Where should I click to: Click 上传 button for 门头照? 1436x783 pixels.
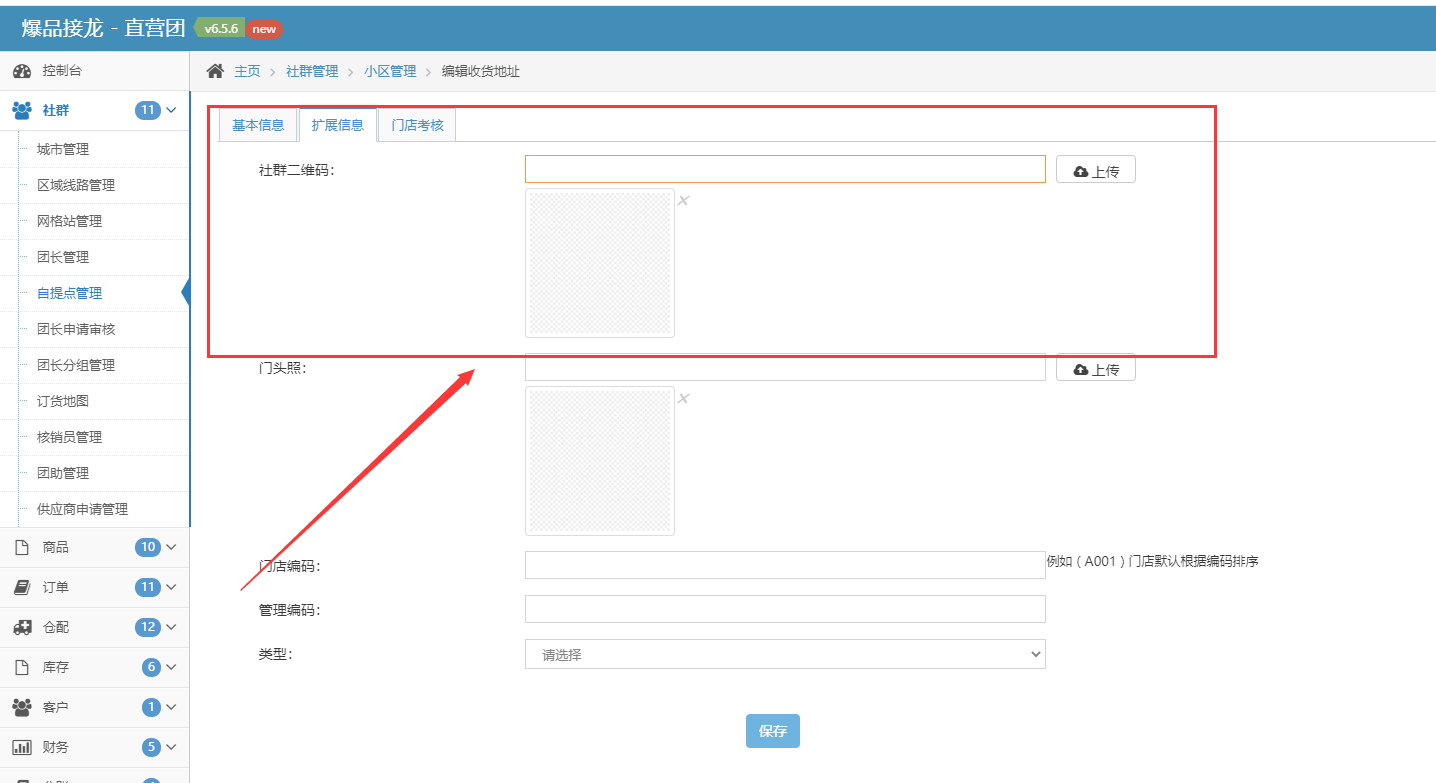tap(1096, 369)
